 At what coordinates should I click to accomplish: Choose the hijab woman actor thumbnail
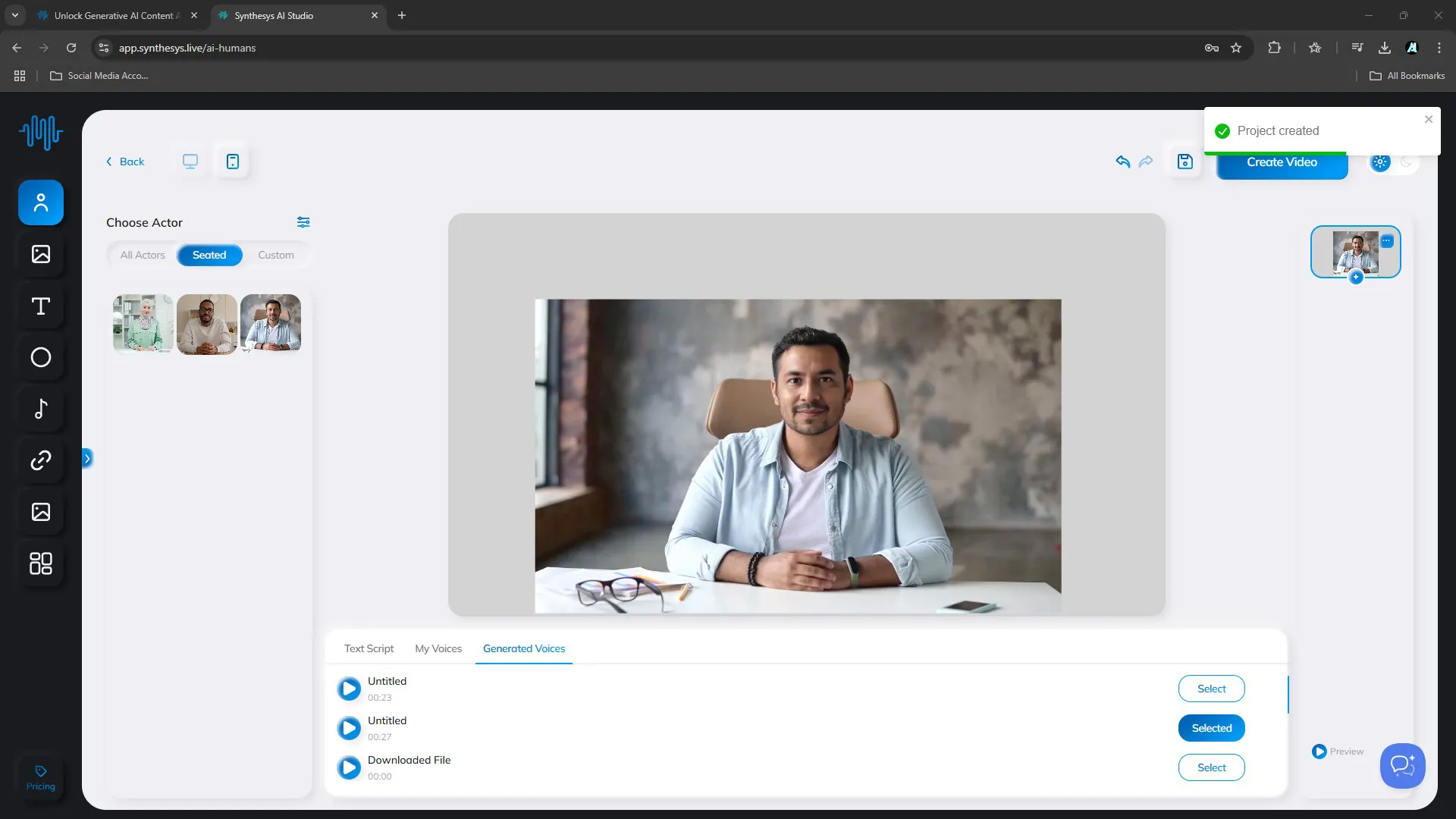[143, 324]
